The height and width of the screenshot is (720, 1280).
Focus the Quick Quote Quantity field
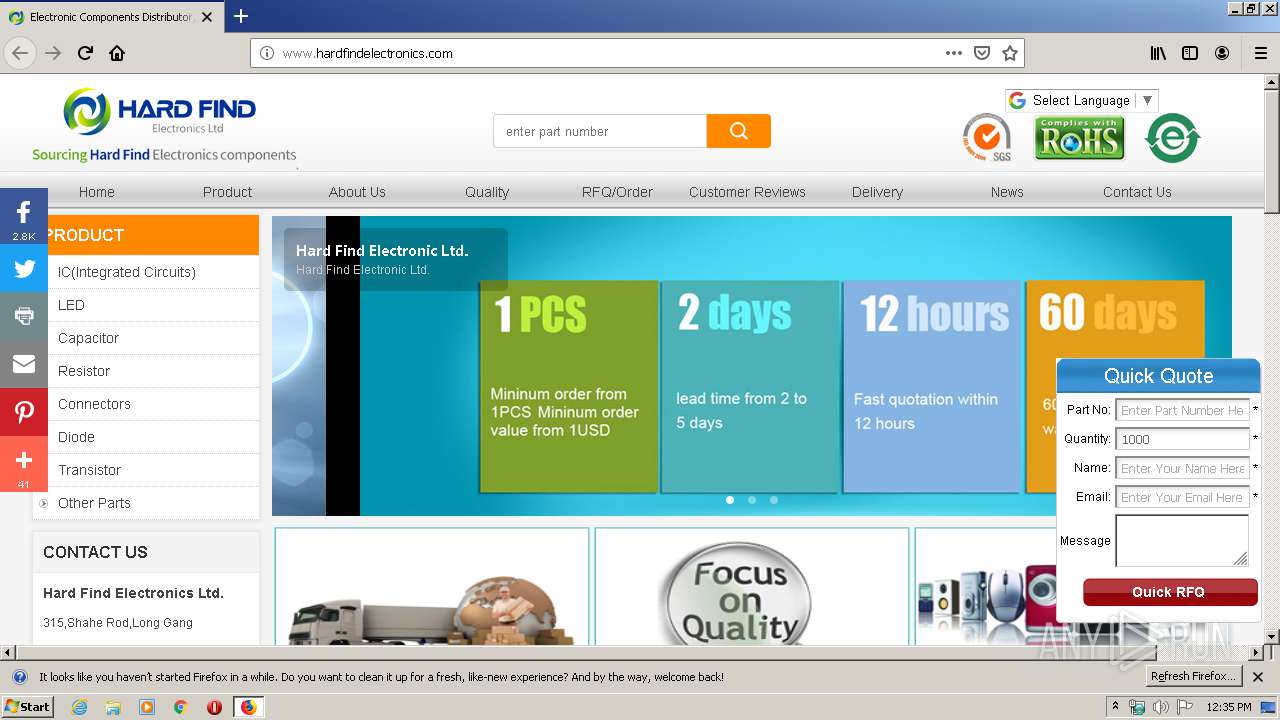click(1182, 439)
